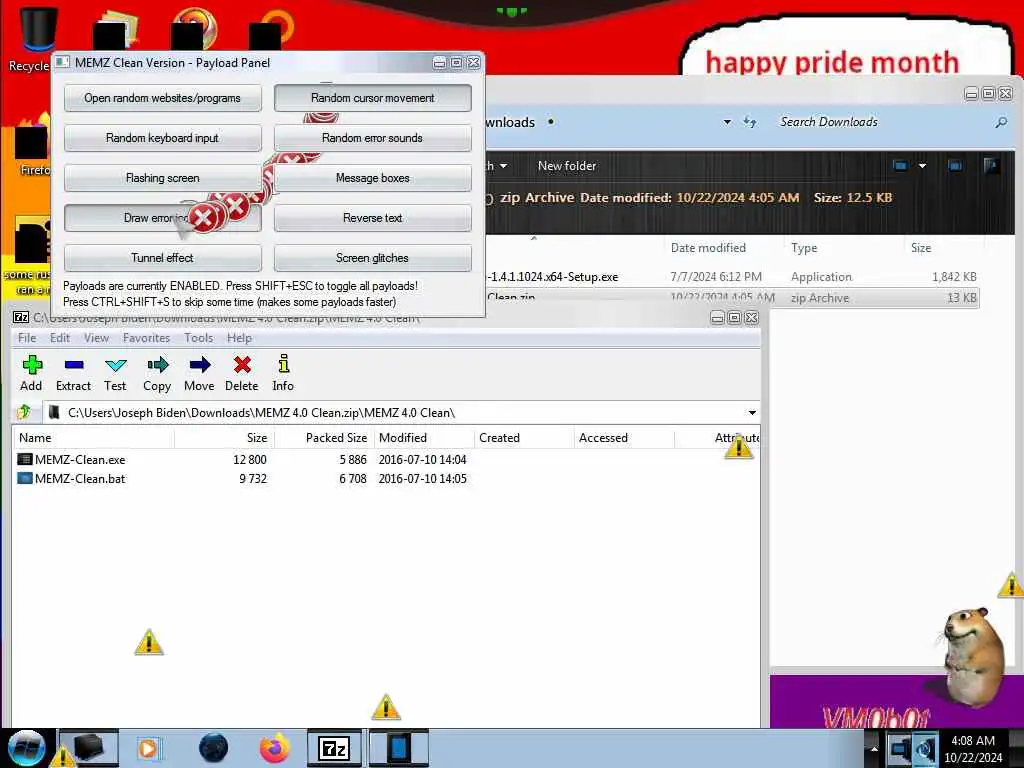Image resolution: width=1024 pixels, height=768 pixels.
Task: Click the Copy icon in 7-Zip toolbar
Action: (x=157, y=365)
